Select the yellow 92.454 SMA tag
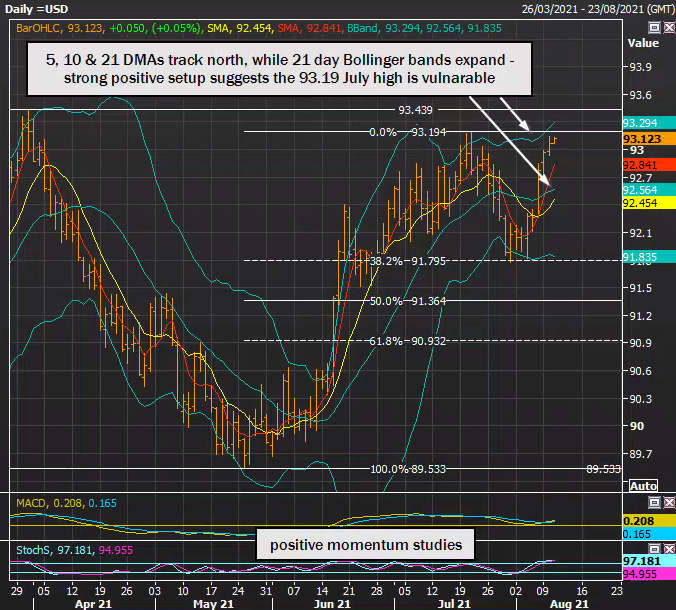Image resolution: width=676 pixels, height=610 pixels. [x=649, y=203]
